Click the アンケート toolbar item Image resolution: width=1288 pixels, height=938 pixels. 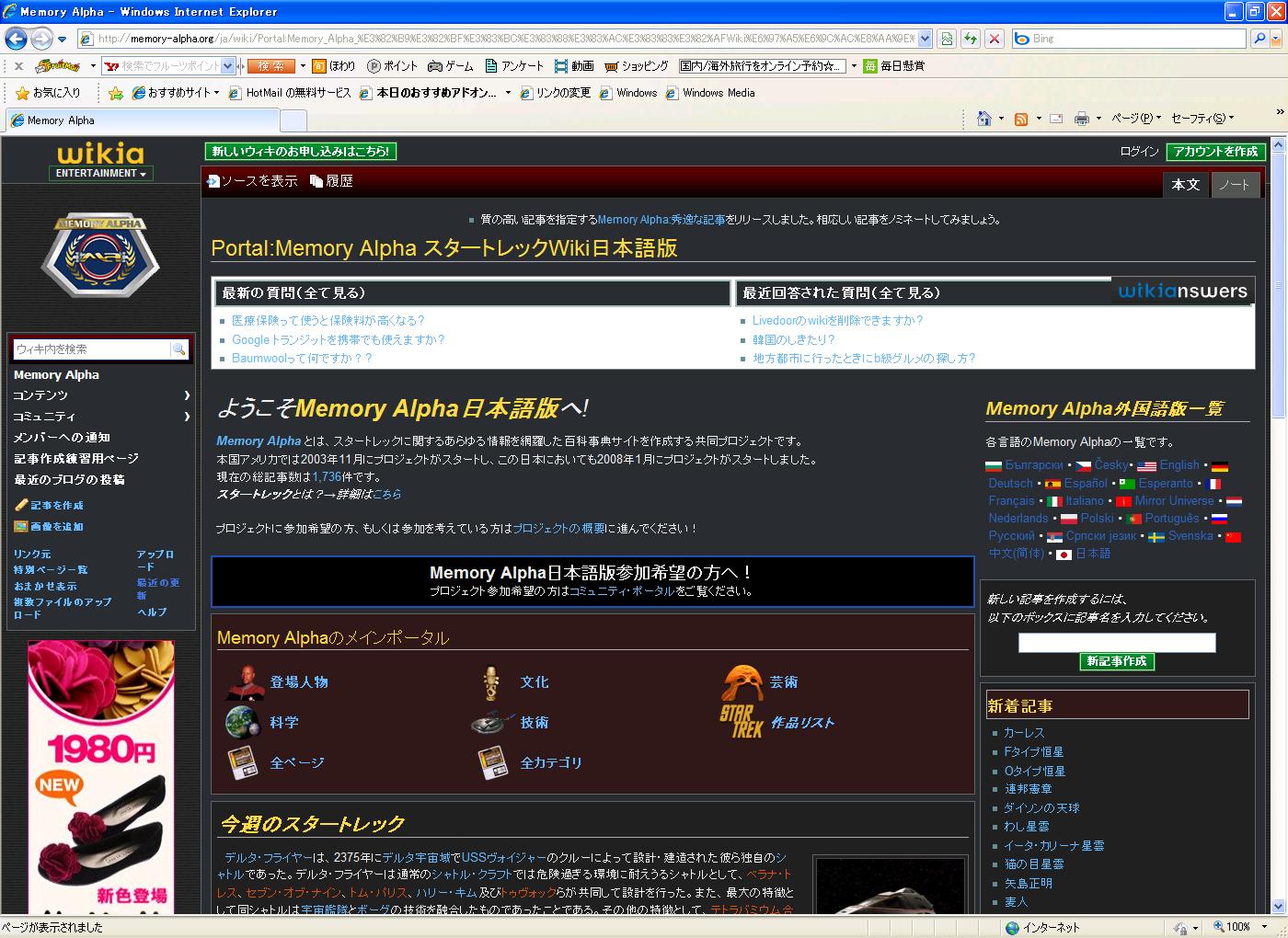[x=514, y=66]
